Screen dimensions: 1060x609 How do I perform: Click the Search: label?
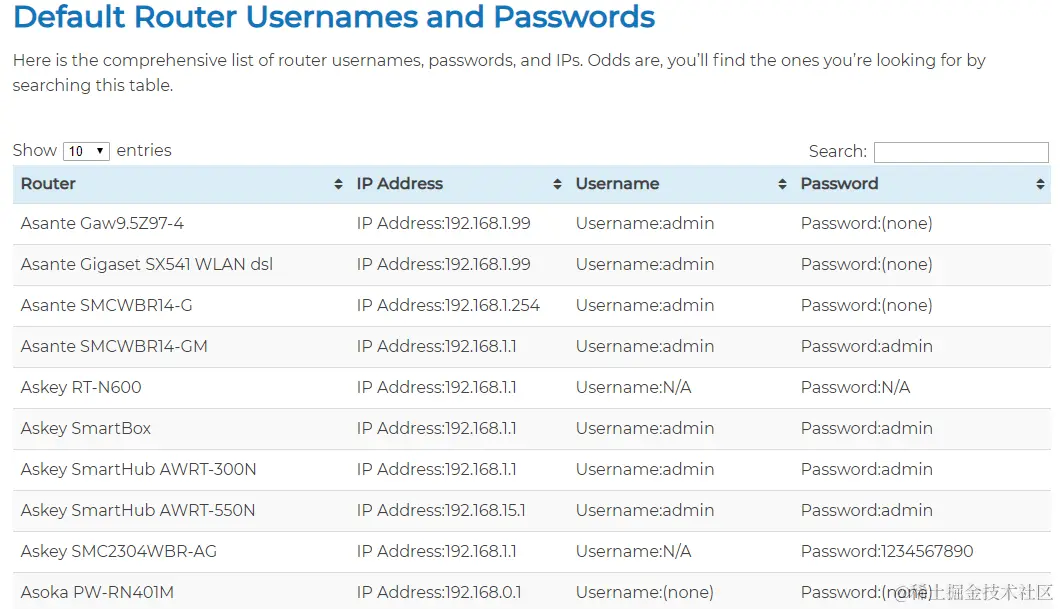838,151
